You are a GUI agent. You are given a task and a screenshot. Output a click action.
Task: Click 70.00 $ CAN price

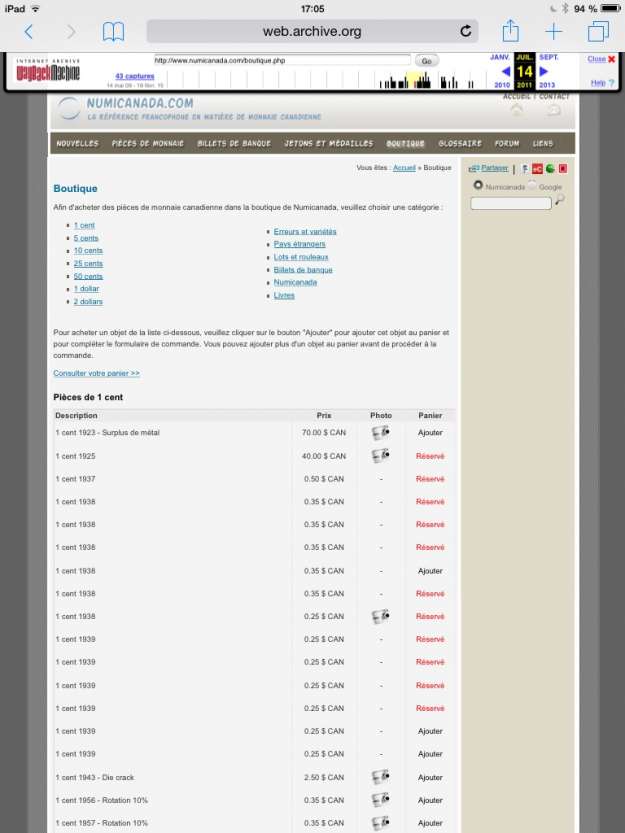click(x=324, y=433)
